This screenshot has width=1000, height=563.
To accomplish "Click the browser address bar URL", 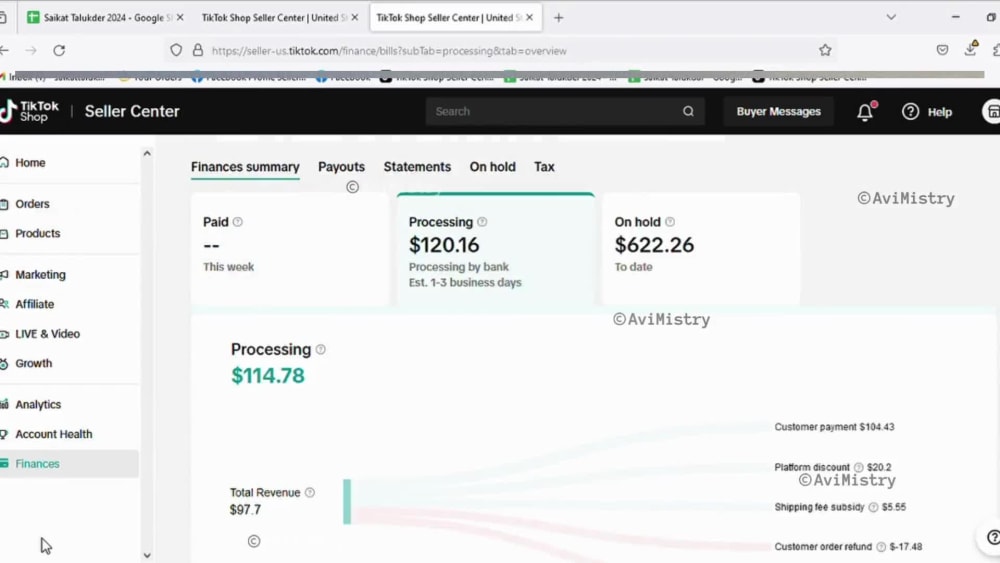I will (x=389, y=51).
